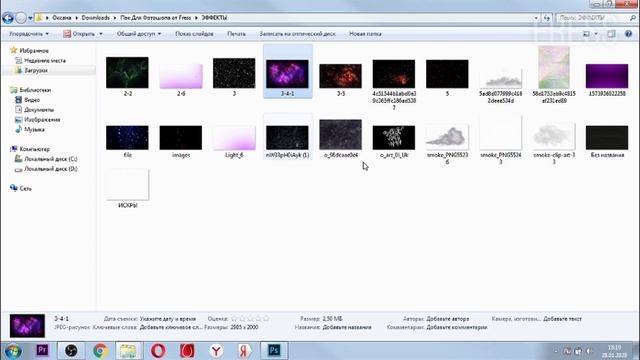Click Добавьте название in details pane
This screenshot has height=360, width=640.
click(x=347, y=327)
